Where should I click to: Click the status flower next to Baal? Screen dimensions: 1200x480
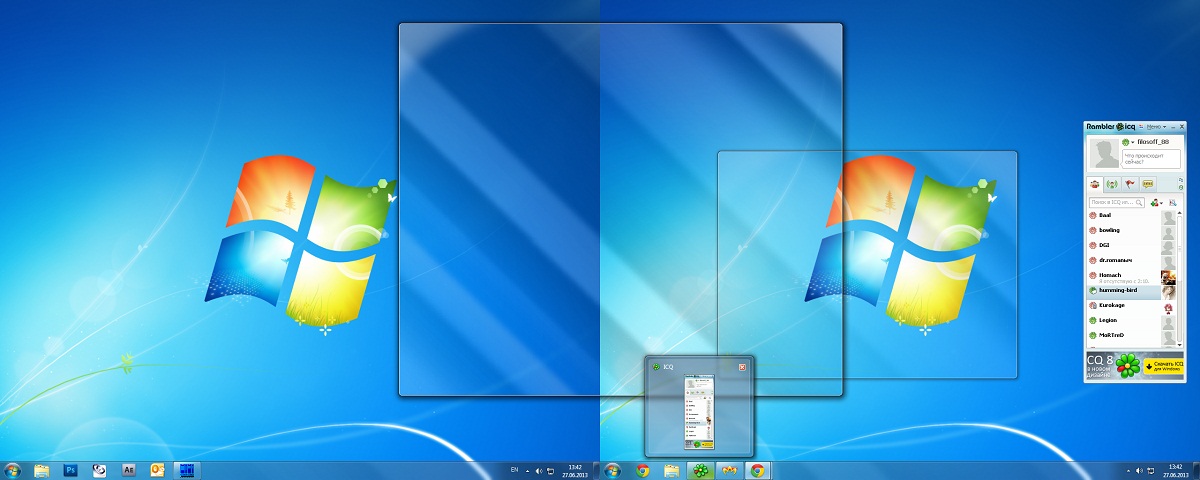click(x=1092, y=215)
